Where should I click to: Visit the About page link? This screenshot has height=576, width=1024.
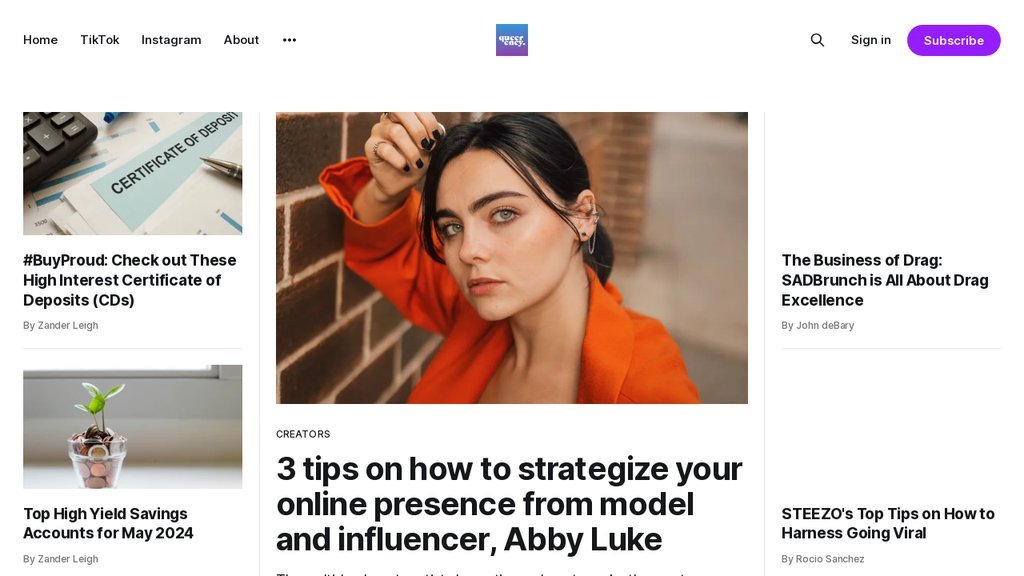point(241,40)
